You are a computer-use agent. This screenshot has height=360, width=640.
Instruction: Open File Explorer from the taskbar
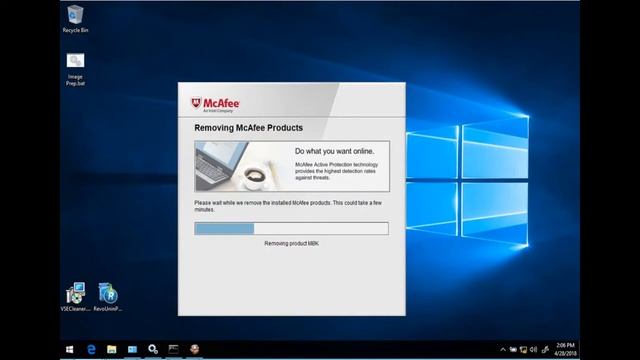111,349
